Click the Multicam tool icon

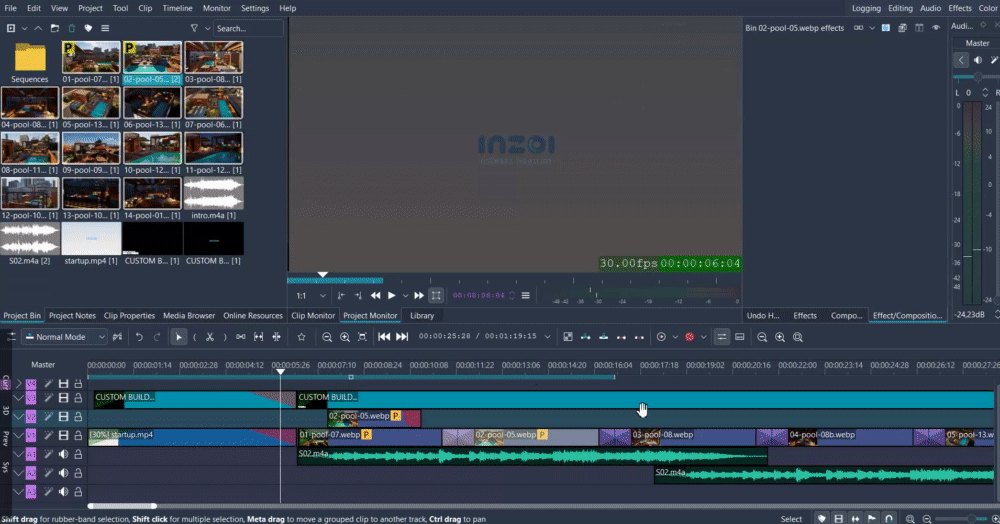pyautogui.click(x=277, y=337)
